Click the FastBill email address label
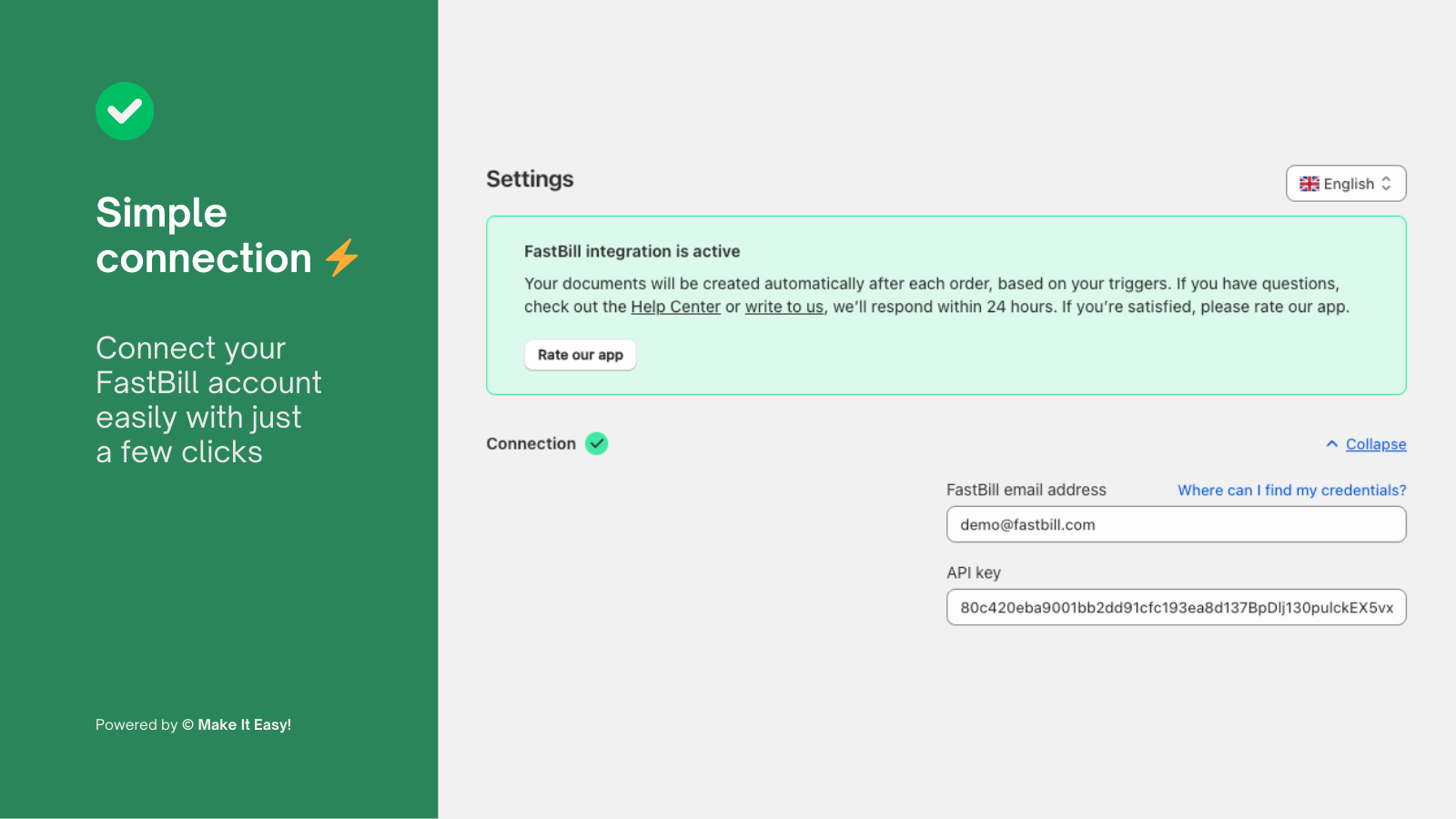 click(x=1026, y=490)
